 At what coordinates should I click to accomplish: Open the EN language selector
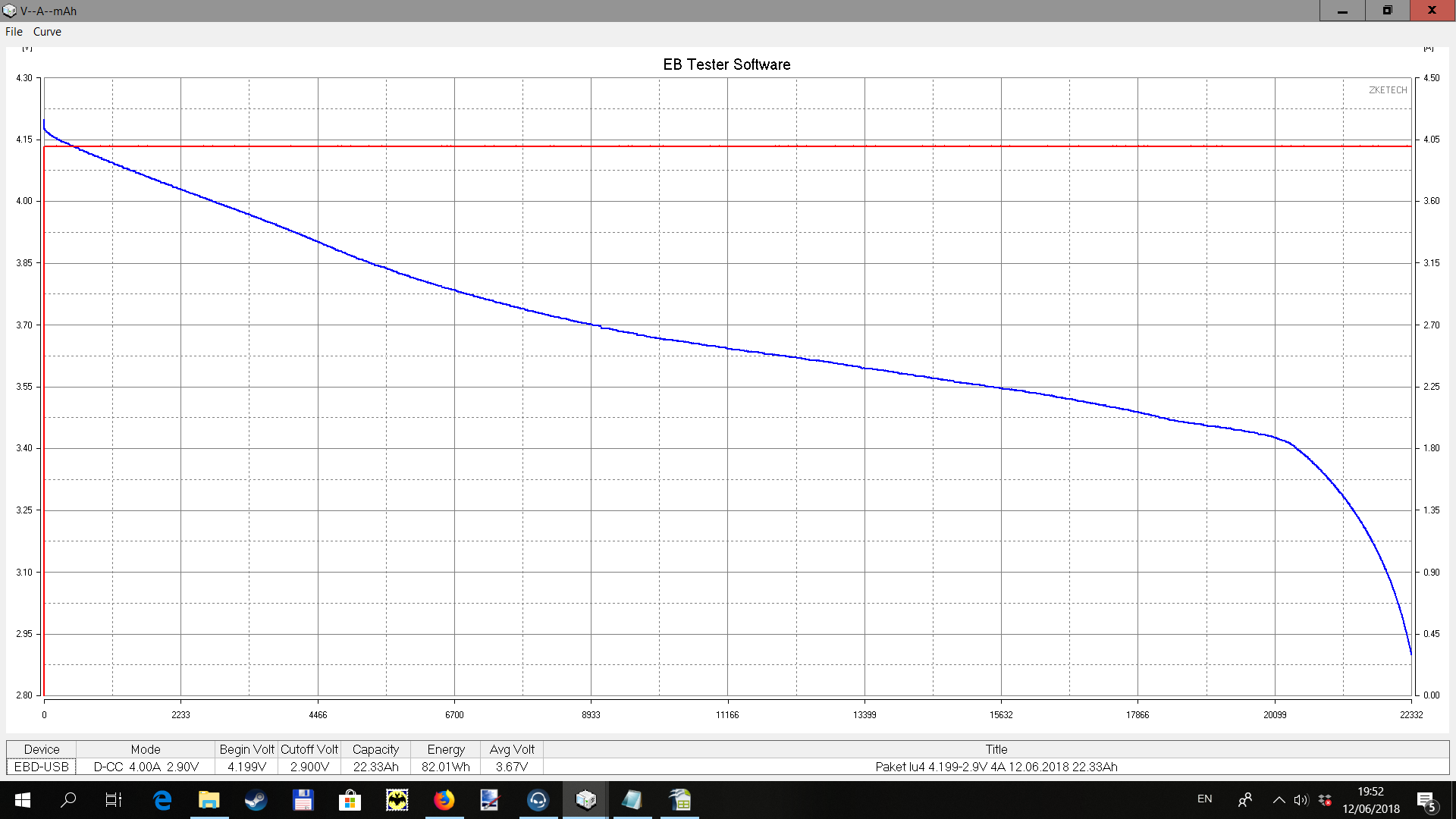[x=1204, y=799]
